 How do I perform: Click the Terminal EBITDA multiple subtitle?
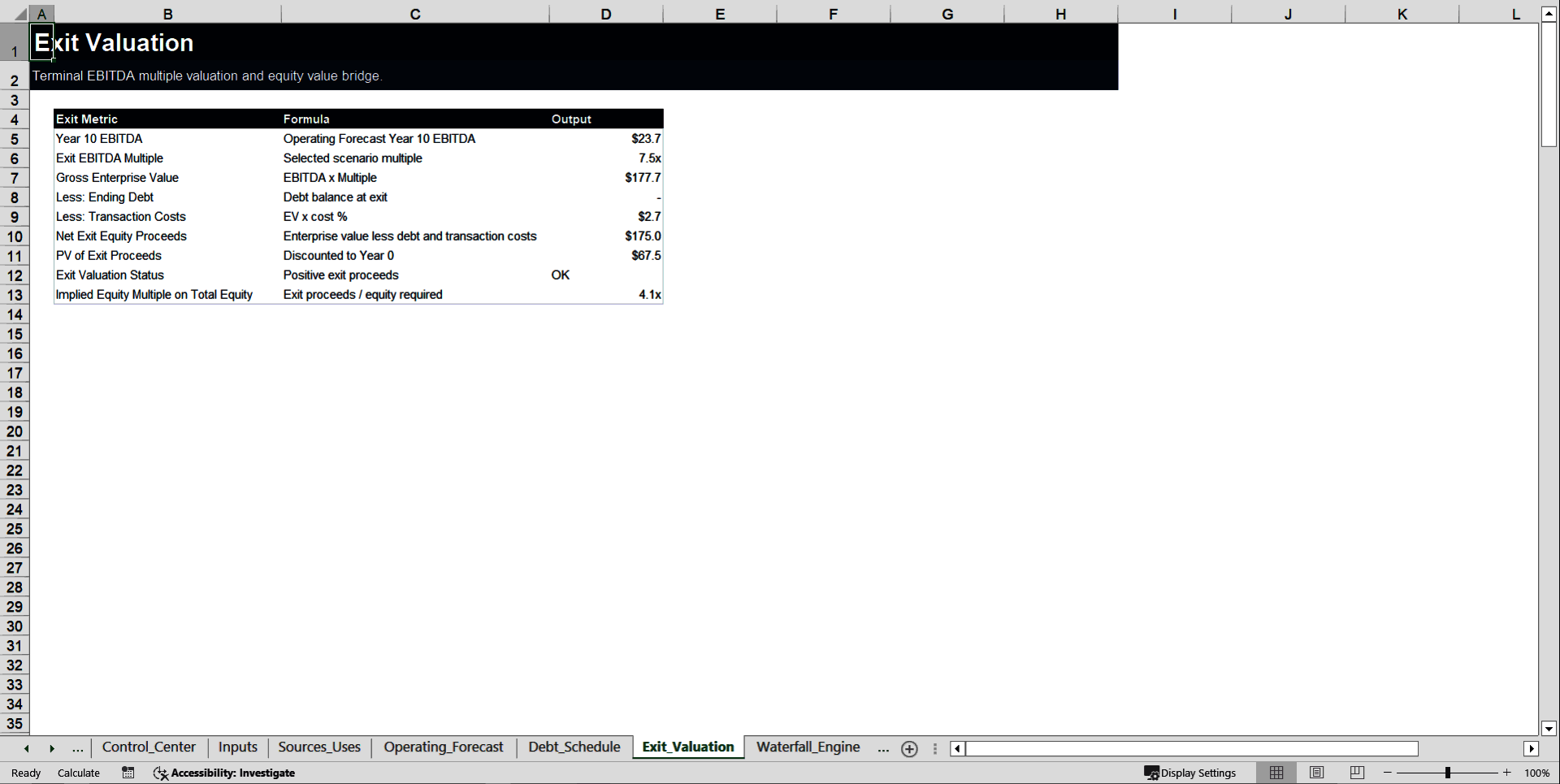point(207,76)
